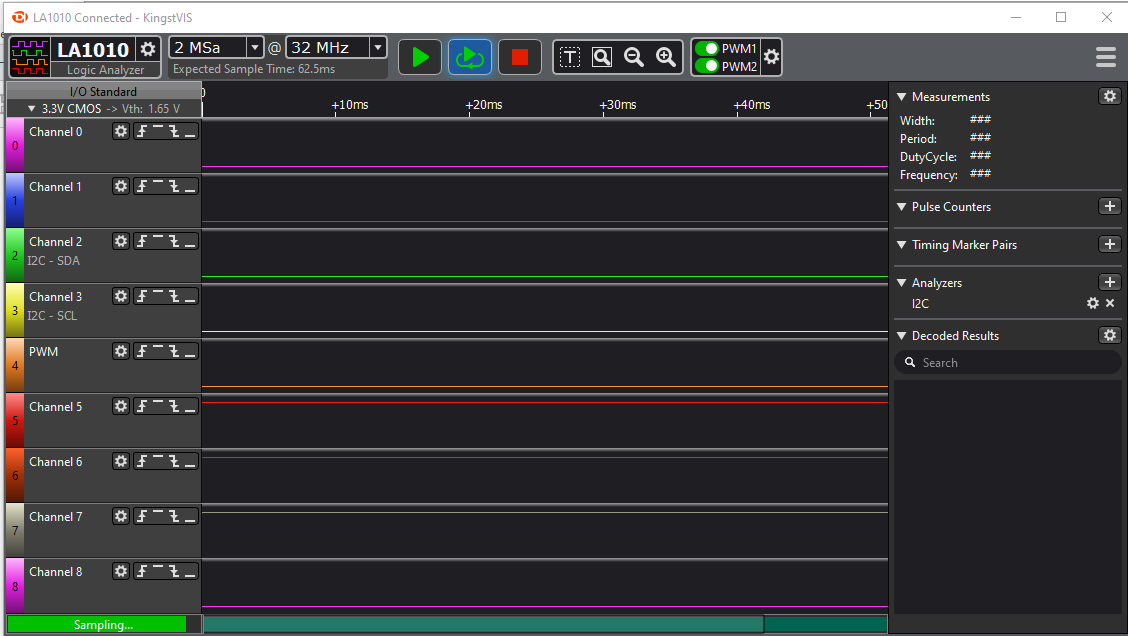The height and width of the screenshot is (636, 1128).
Task: Open the Measurements panel settings gear
Action: coord(1110,96)
